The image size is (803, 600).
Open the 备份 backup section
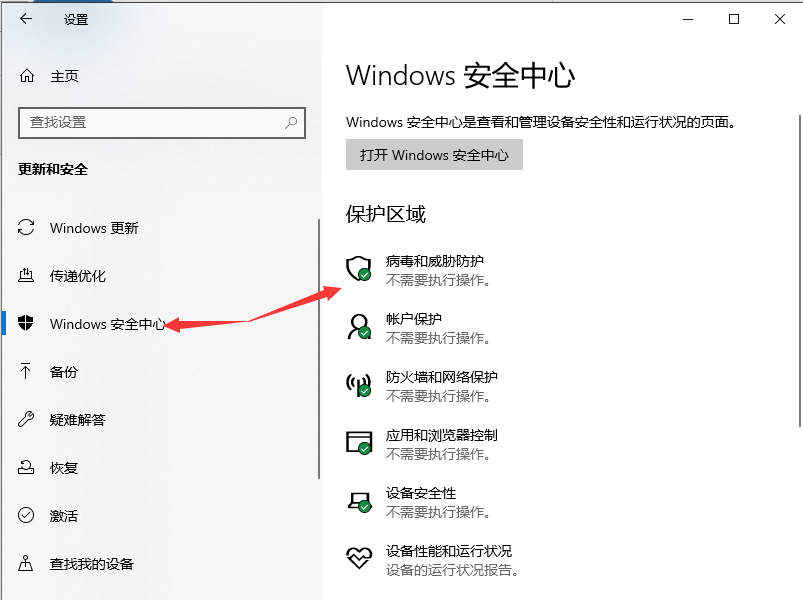(x=64, y=372)
